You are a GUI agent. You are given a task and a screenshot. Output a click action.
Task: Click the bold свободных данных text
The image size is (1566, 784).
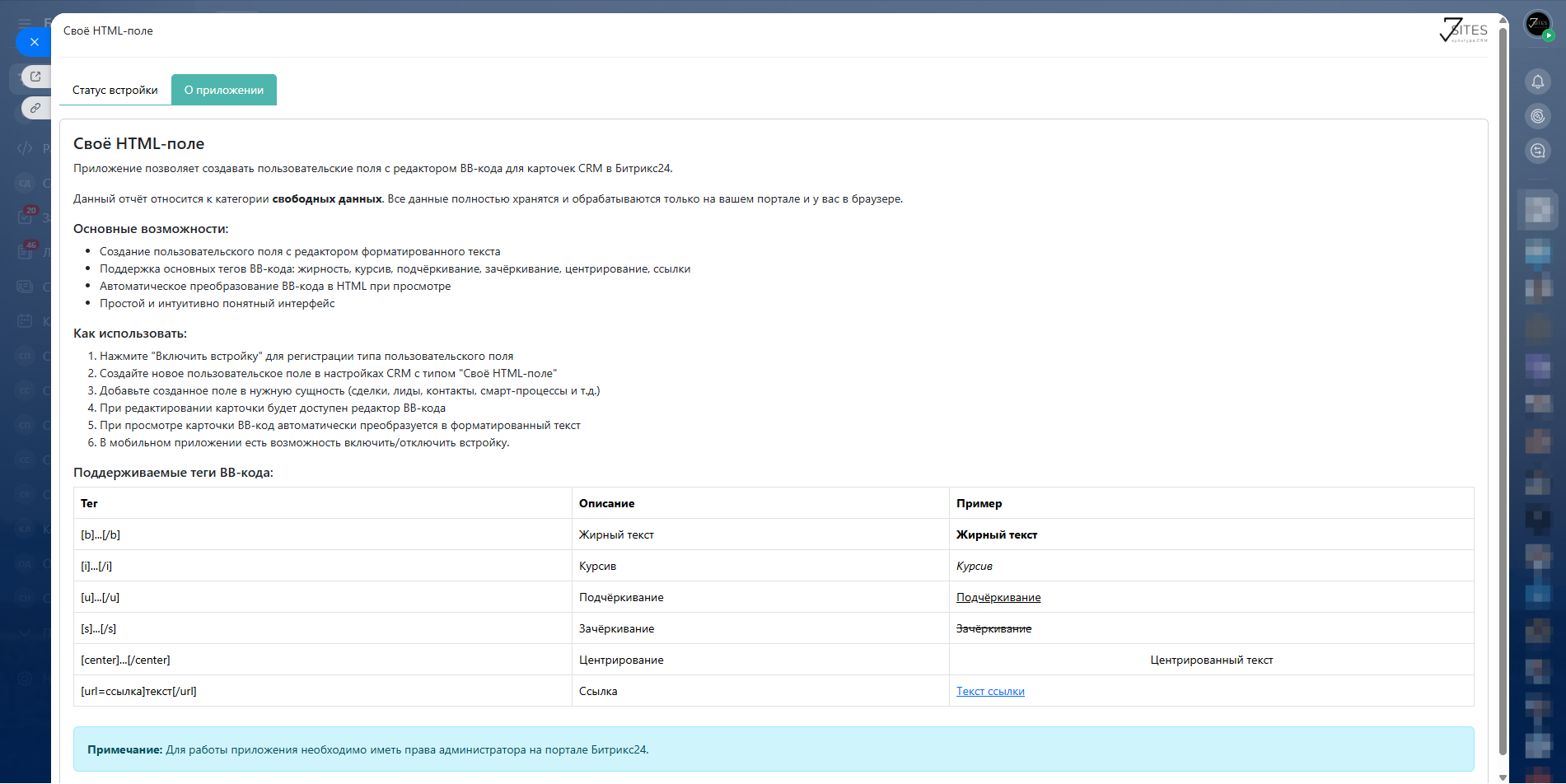coord(327,198)
